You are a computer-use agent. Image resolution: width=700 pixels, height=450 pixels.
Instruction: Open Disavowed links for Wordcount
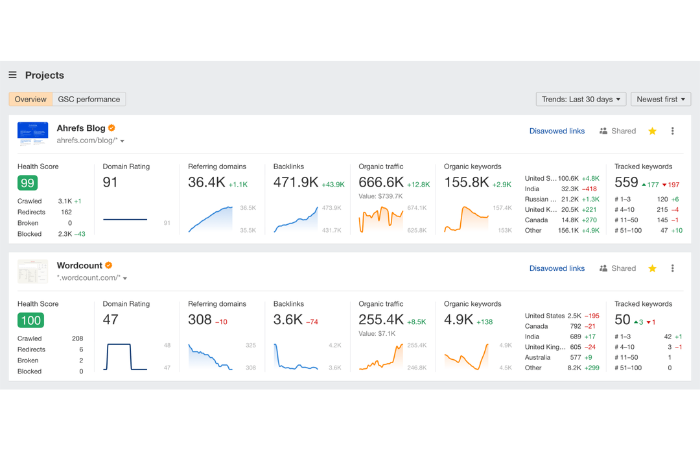(x=557, y=268)
